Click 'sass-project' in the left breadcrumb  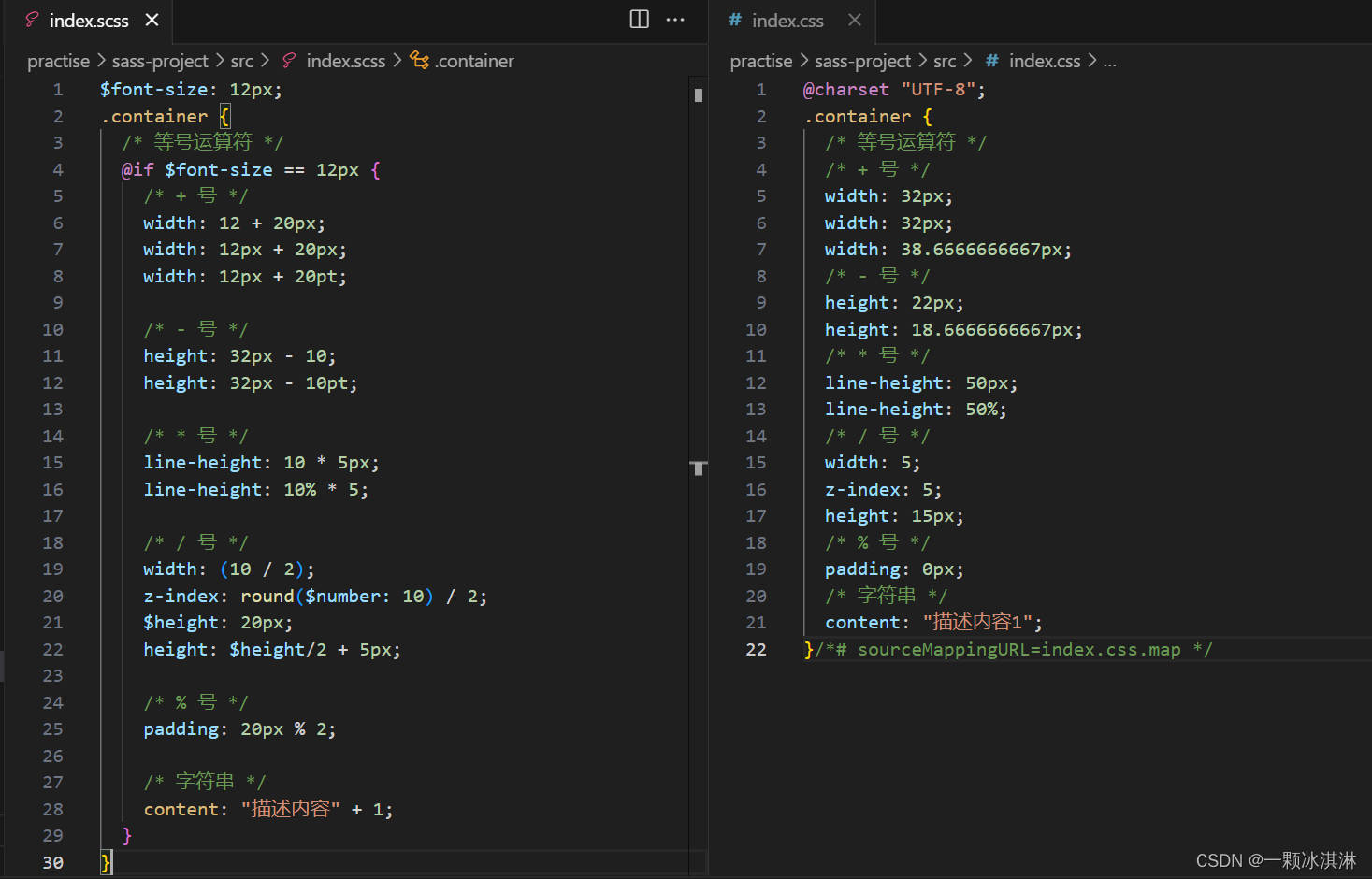160,61
